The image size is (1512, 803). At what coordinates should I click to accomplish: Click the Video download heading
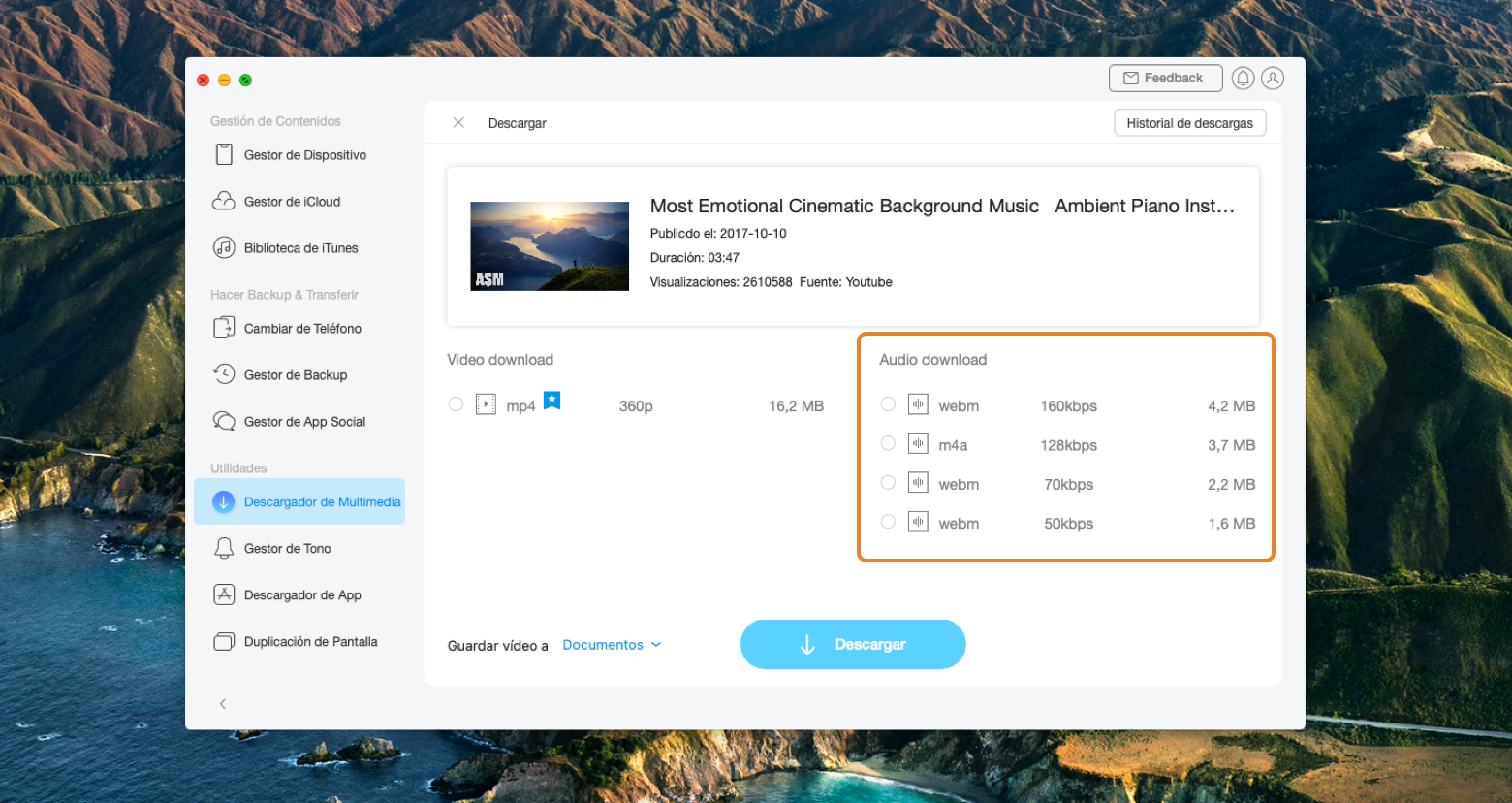[x=500, y=359]
